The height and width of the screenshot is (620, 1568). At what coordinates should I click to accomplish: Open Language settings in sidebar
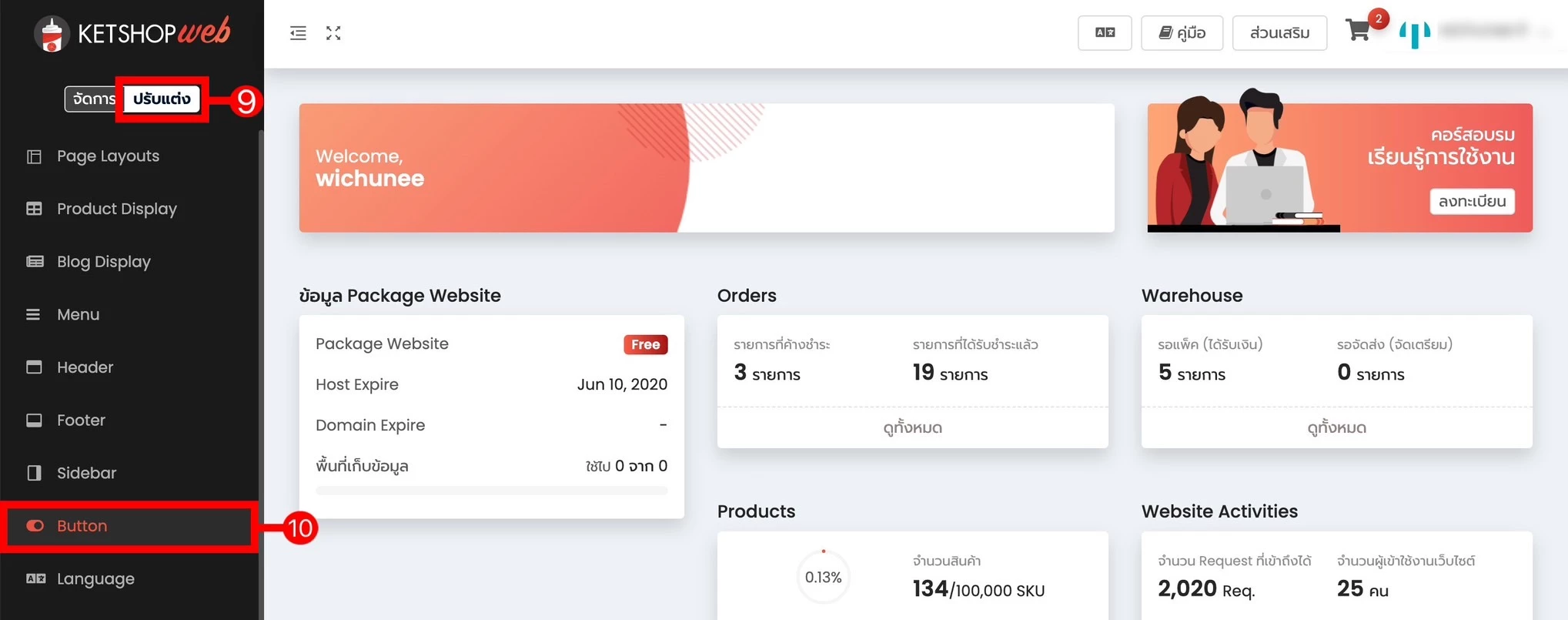[95, 579]
